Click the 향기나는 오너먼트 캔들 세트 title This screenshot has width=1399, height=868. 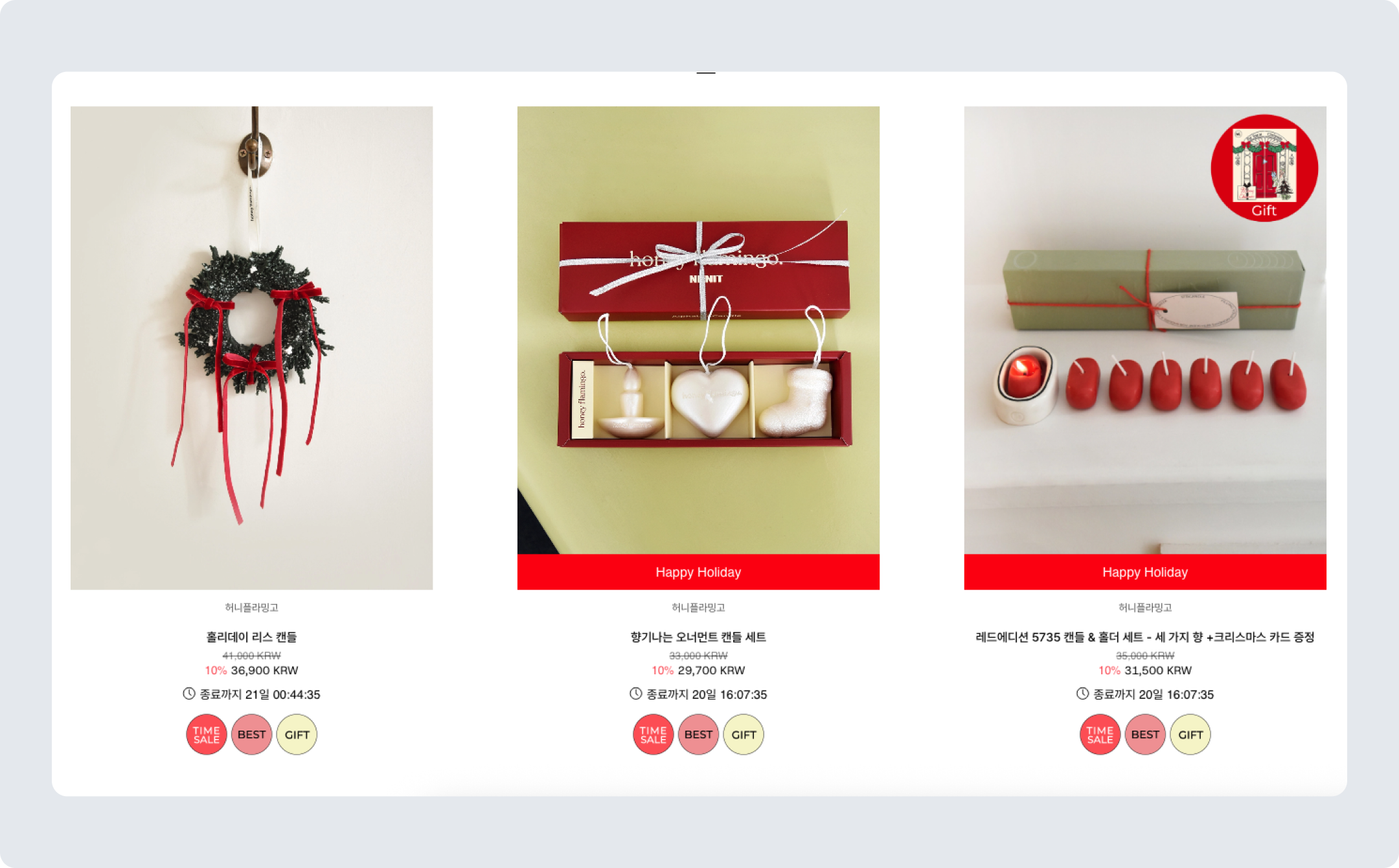(698, 637)
